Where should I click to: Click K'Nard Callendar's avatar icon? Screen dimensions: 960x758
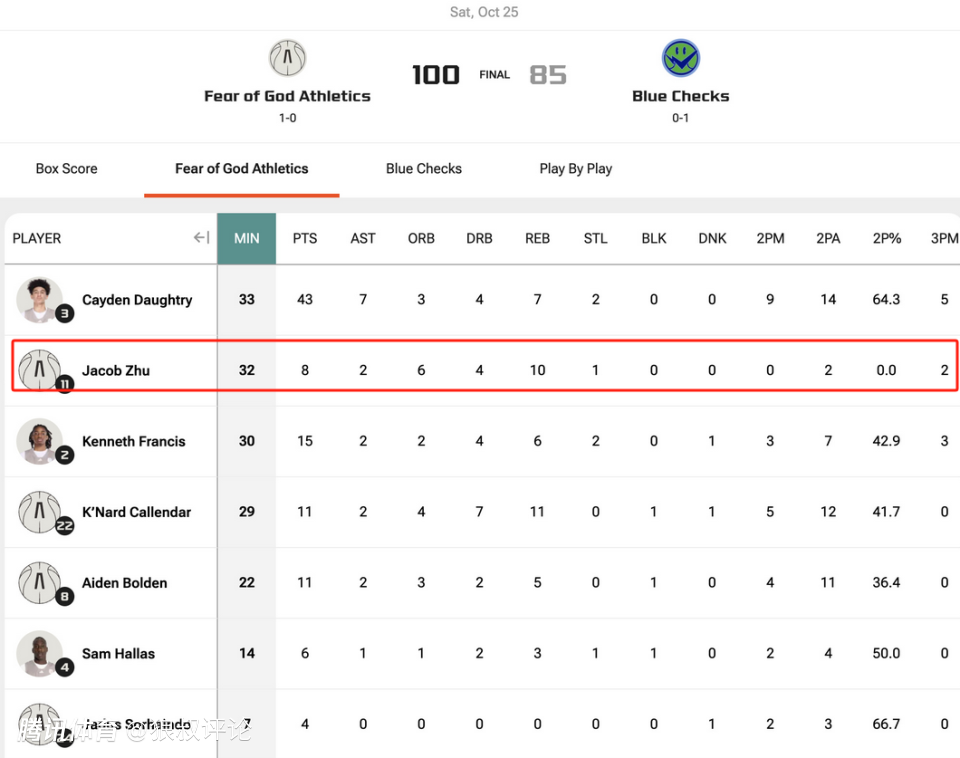point(40,512)
